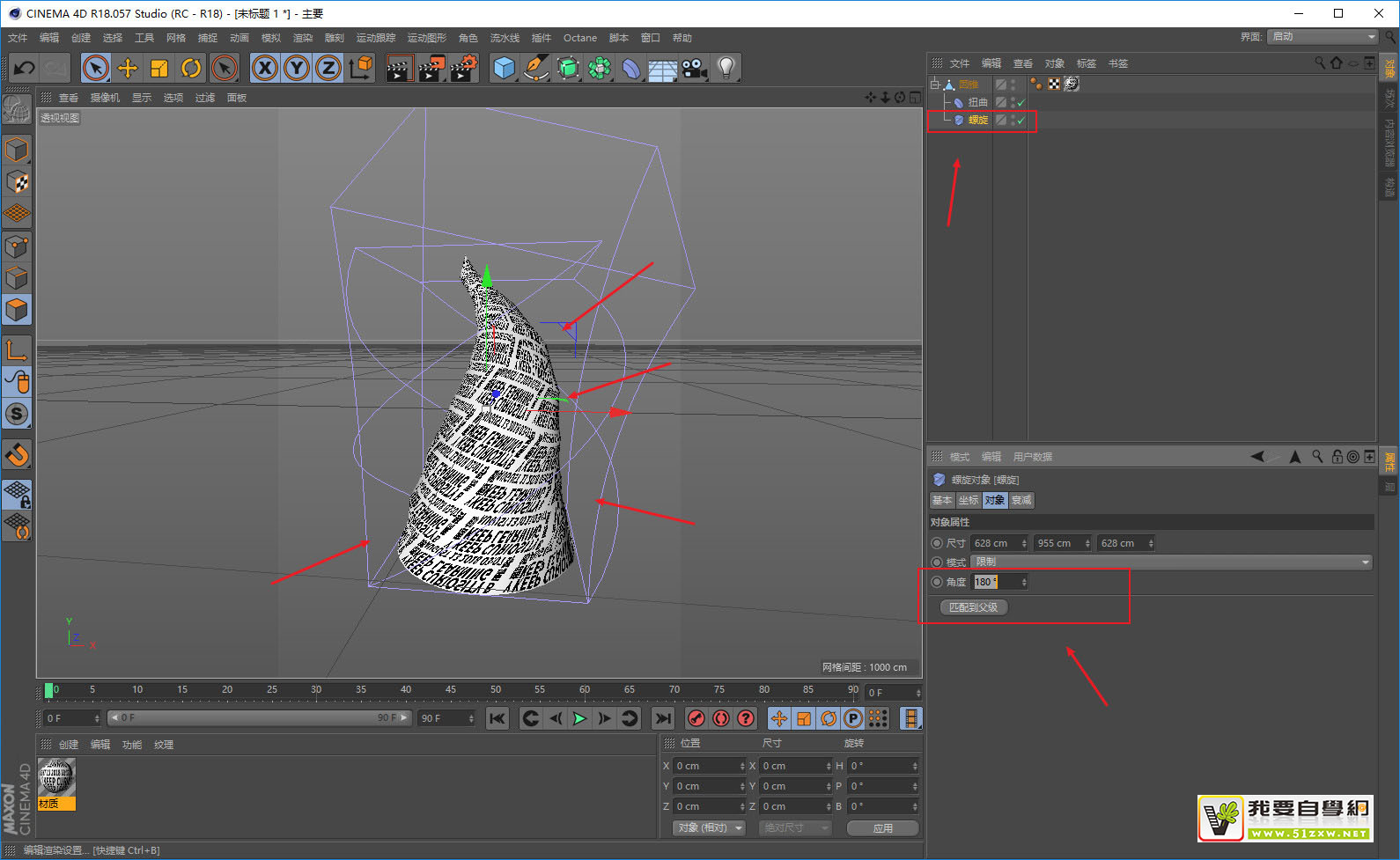Go to end of animation
This screenshot has width=1400, height=860.
click(662, 718)
